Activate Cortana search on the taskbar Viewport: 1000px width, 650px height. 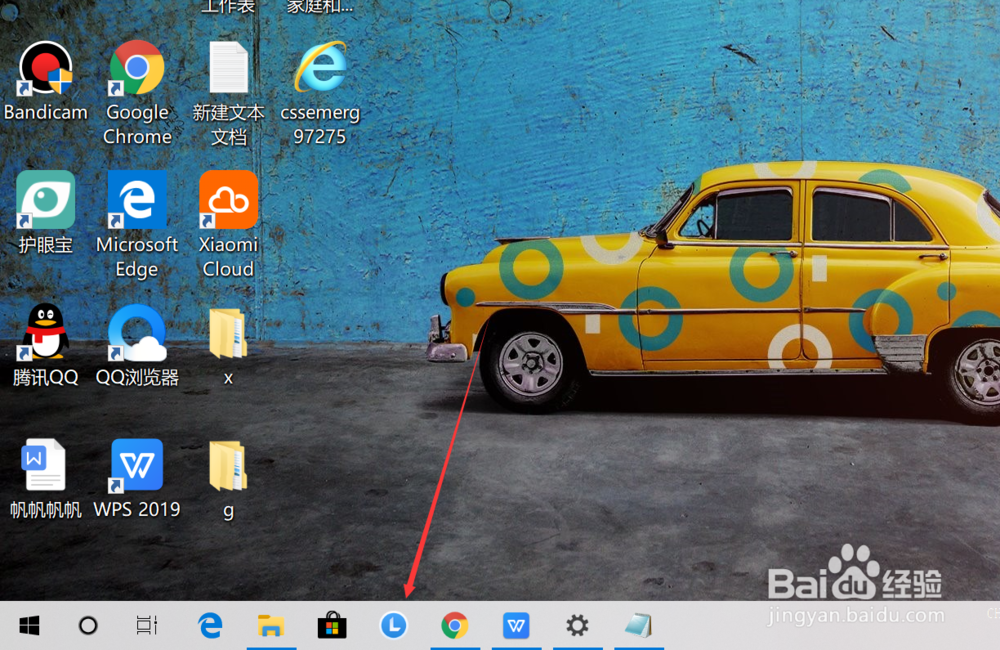tap(88, 625)
